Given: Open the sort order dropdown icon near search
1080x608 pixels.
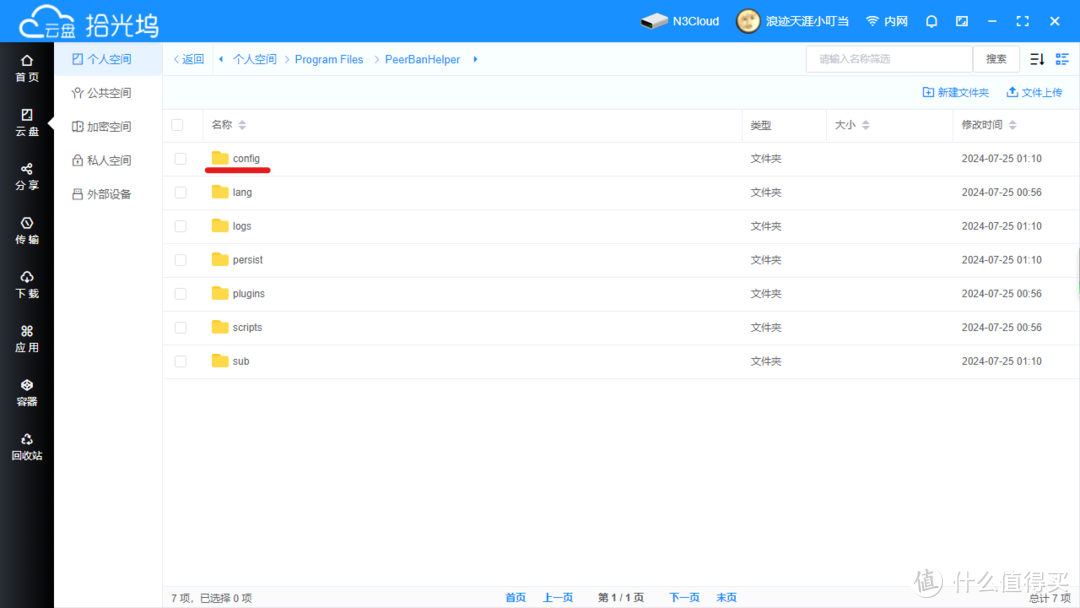Looking at the screenshot, I should point(1037,59).
